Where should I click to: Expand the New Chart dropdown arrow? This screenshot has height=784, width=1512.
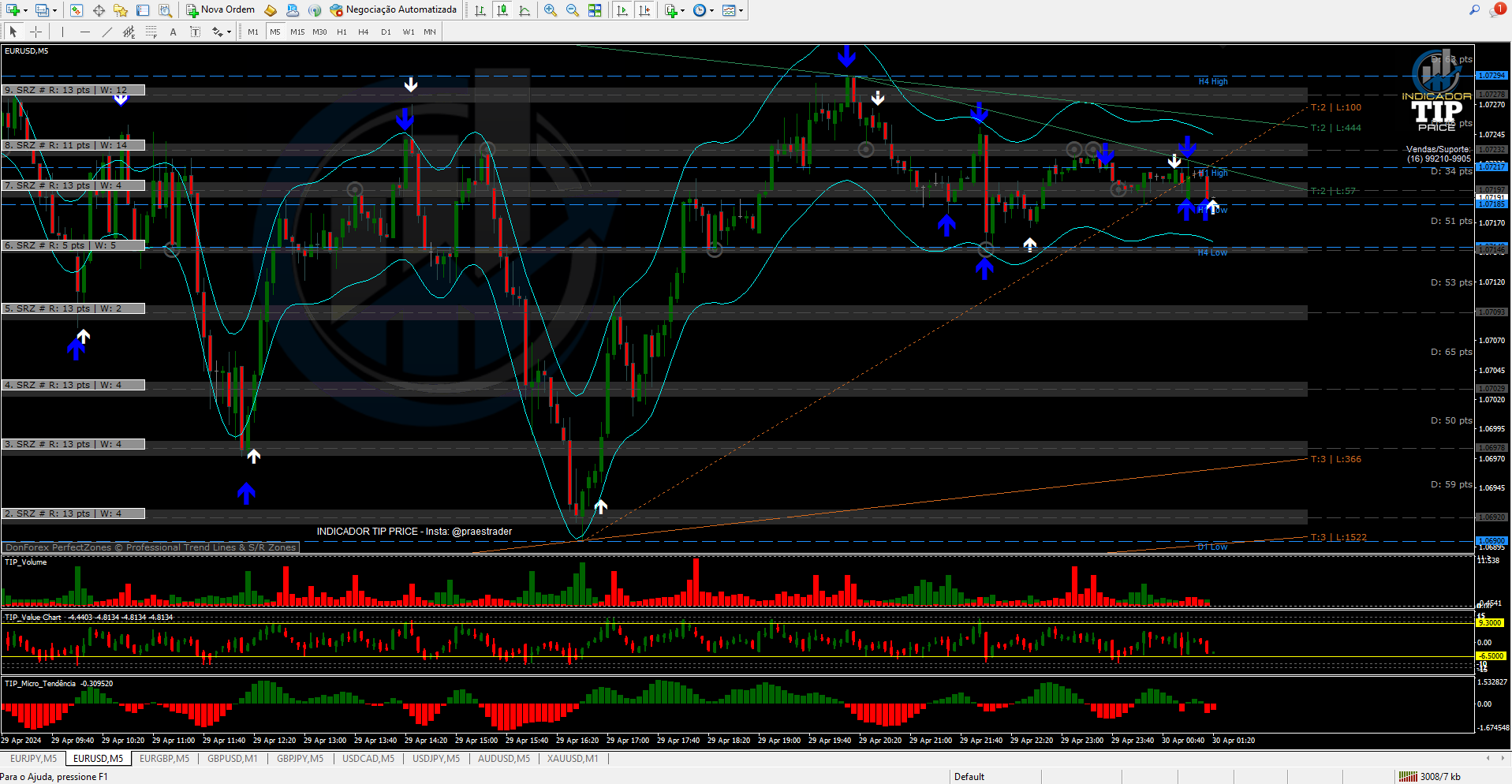(x=25, y=11)
